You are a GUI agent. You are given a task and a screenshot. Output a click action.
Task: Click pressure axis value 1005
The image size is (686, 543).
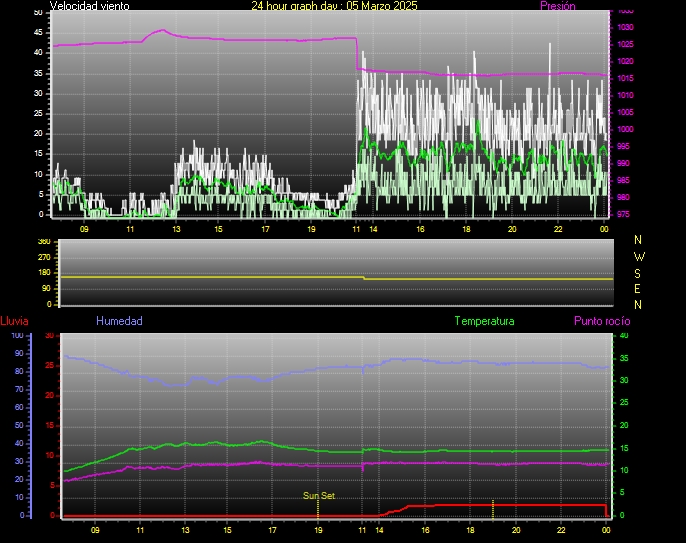(x=625, y=112)
